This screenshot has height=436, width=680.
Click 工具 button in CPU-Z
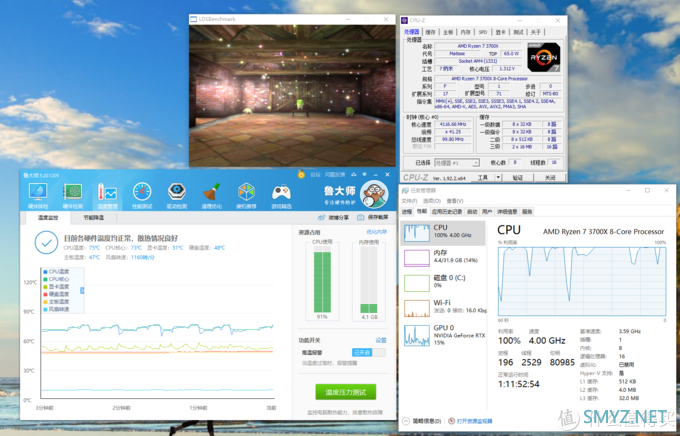pos(483,177)
